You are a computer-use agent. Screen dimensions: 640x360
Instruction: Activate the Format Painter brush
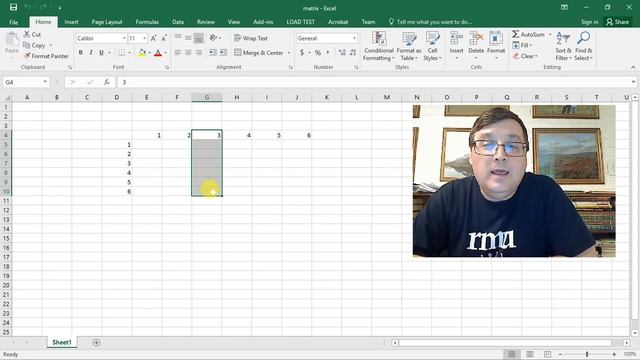tap(46, 56)
